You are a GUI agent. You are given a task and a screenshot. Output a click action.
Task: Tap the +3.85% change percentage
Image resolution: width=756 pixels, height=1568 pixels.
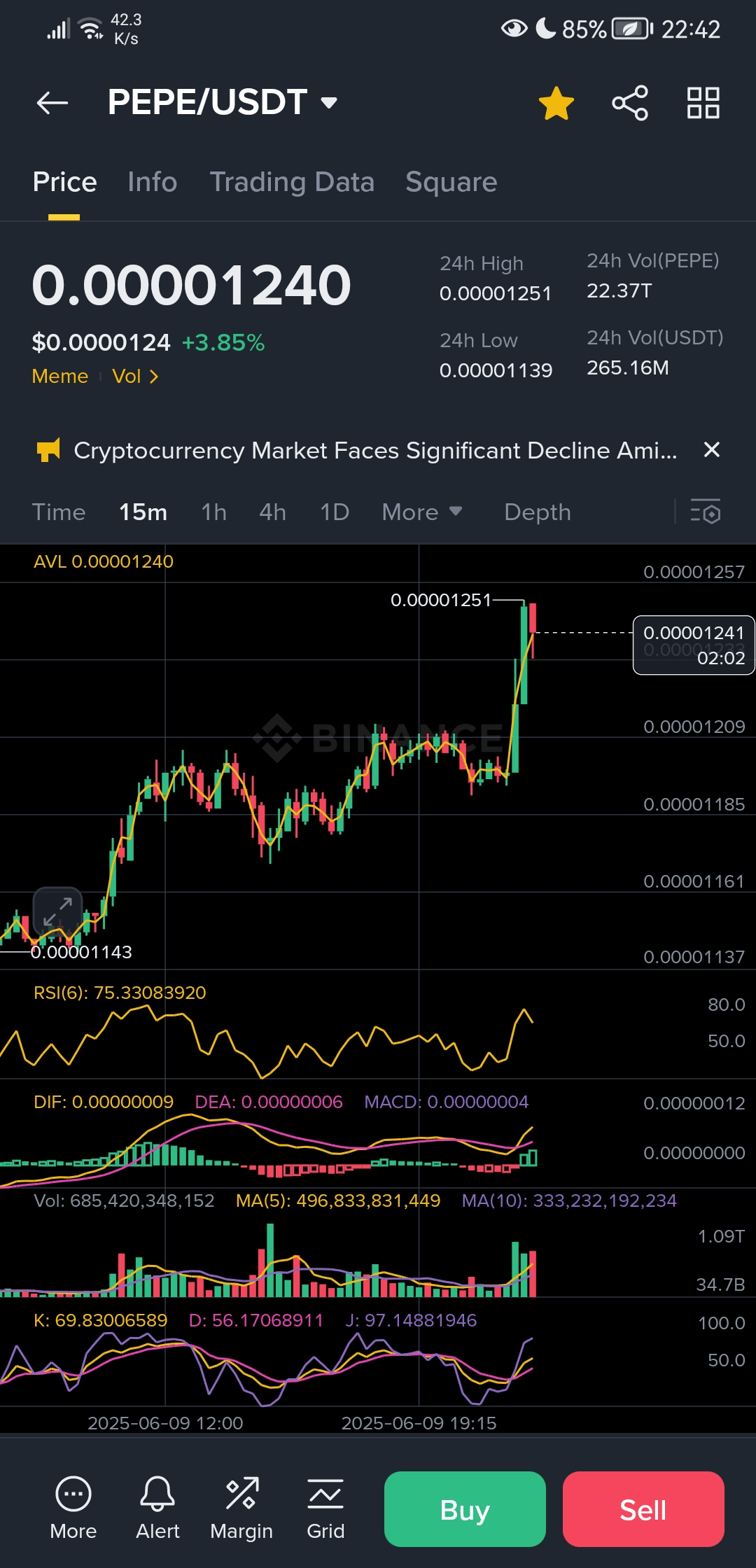coord(223,342)
